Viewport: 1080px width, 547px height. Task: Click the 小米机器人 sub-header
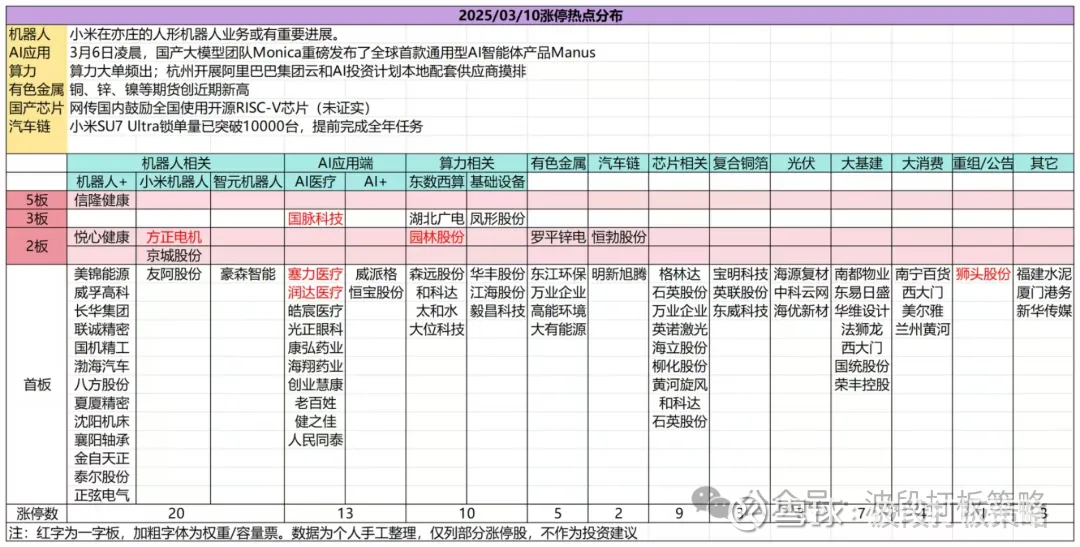coord(174,182)
